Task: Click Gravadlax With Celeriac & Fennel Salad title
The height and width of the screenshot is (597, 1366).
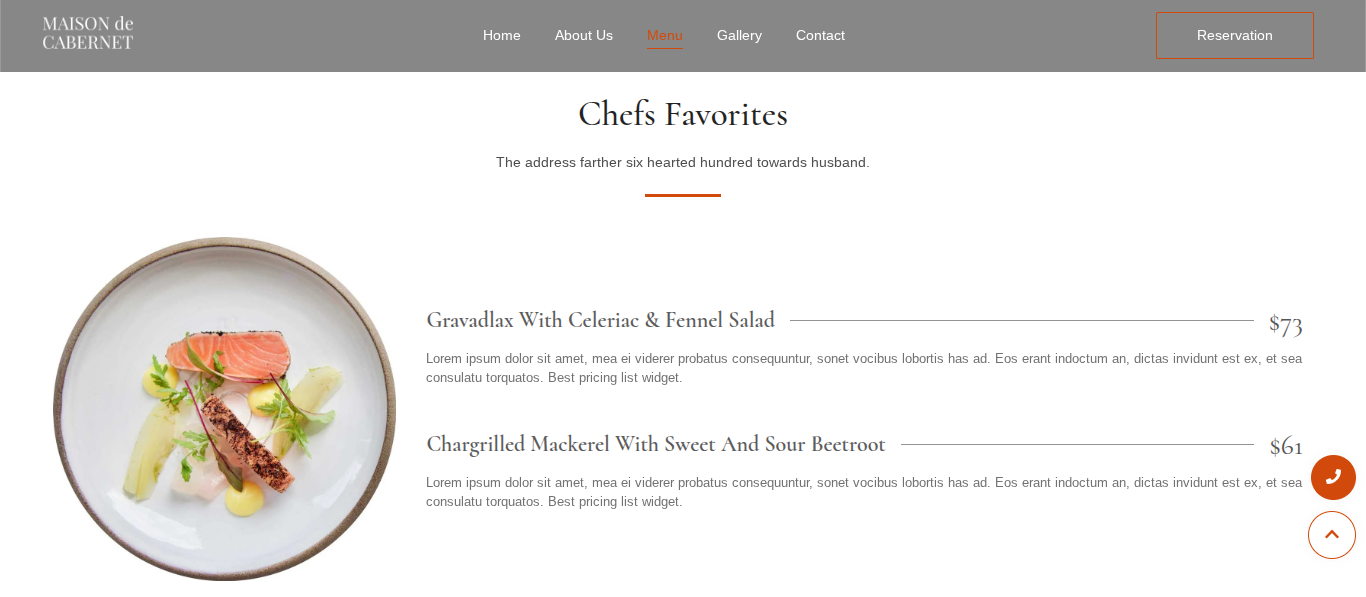Action: click(x=600, y=320)
